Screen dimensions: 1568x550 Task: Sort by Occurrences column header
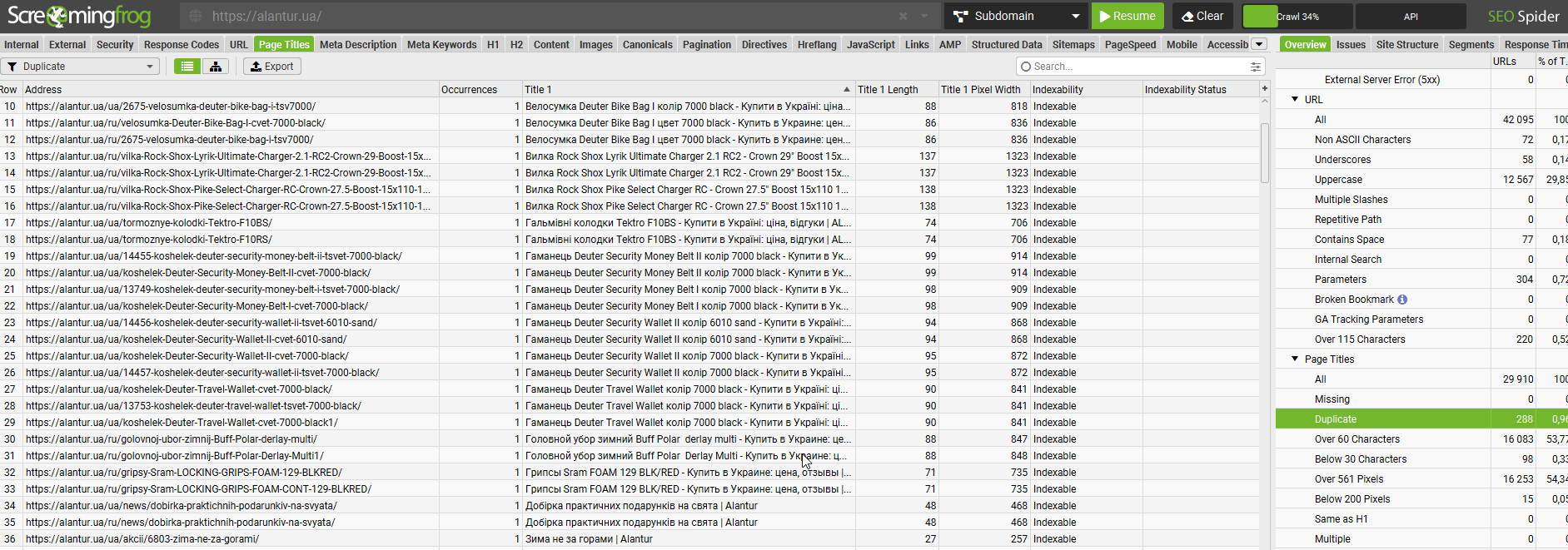(480, 89)
